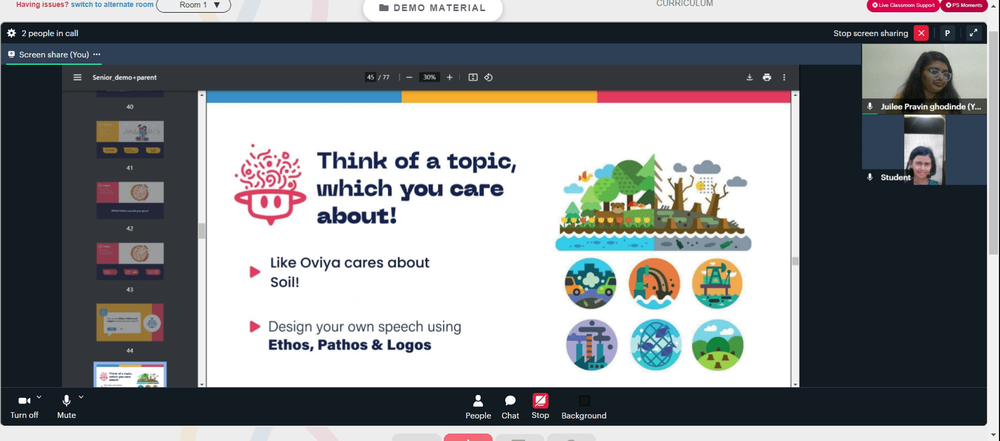Open the People panel
The image size is (1000, 441).
coord(478,407)
